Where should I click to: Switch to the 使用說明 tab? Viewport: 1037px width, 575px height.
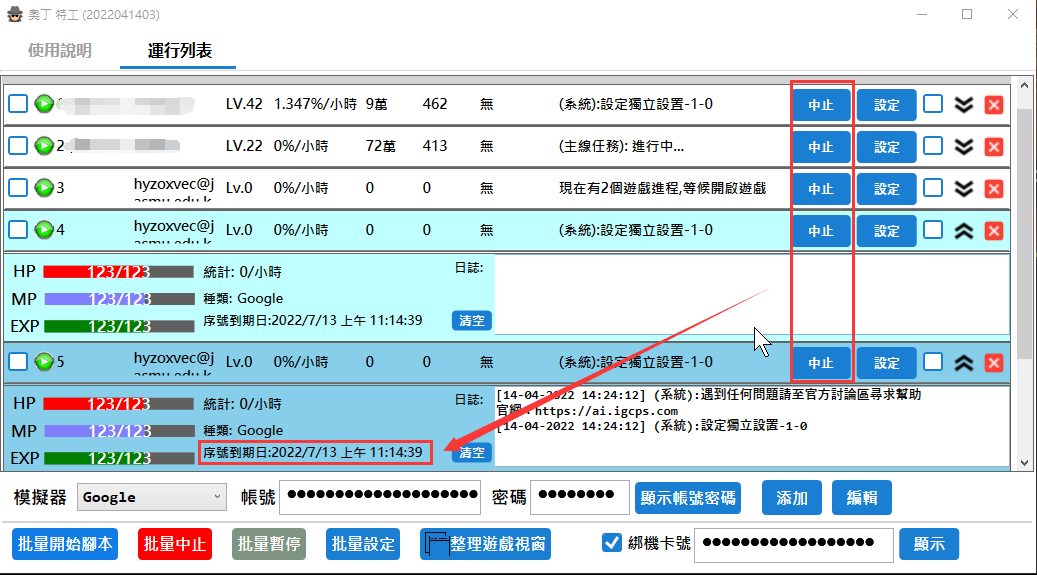[x=60, y=50]
